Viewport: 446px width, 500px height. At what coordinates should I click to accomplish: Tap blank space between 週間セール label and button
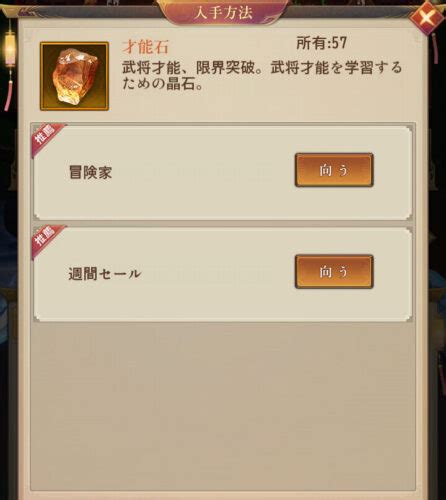(x=218, y=274)
